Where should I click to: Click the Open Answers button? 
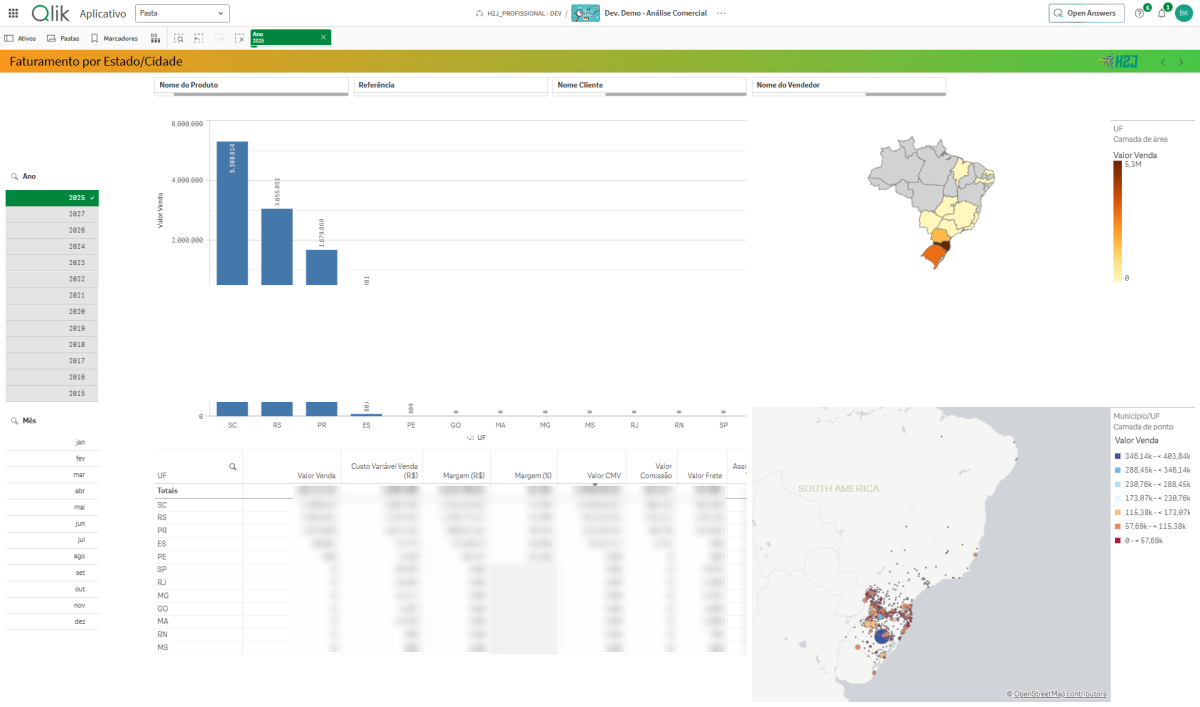pyautogui.click(x=1086, y=13)
